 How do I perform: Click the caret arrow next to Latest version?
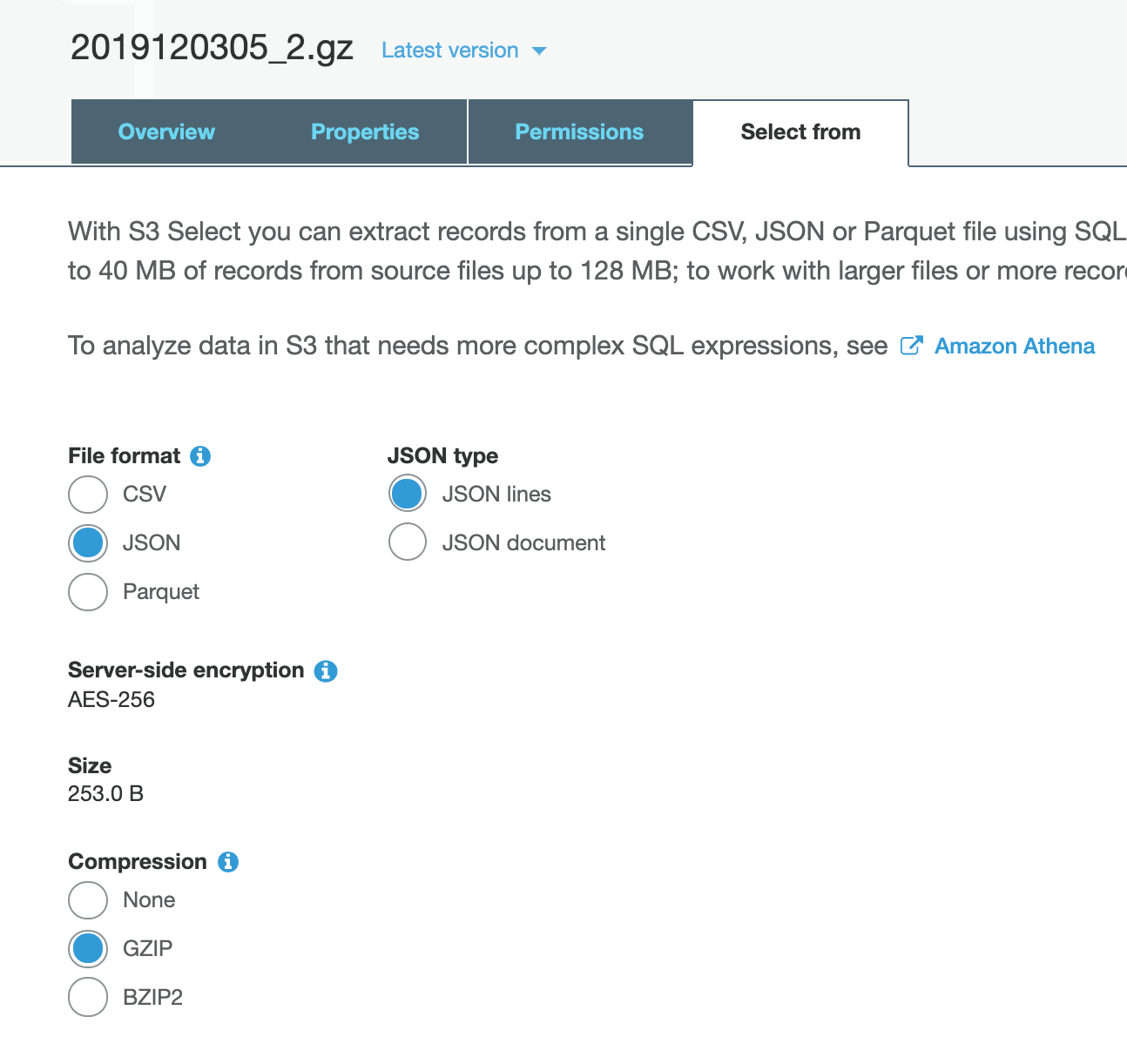coord(539,51)
